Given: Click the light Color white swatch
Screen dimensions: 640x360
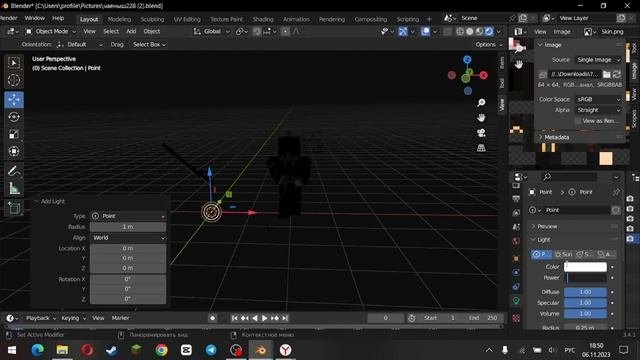Looking at the screenshot, I should click(x=585, y=267).
